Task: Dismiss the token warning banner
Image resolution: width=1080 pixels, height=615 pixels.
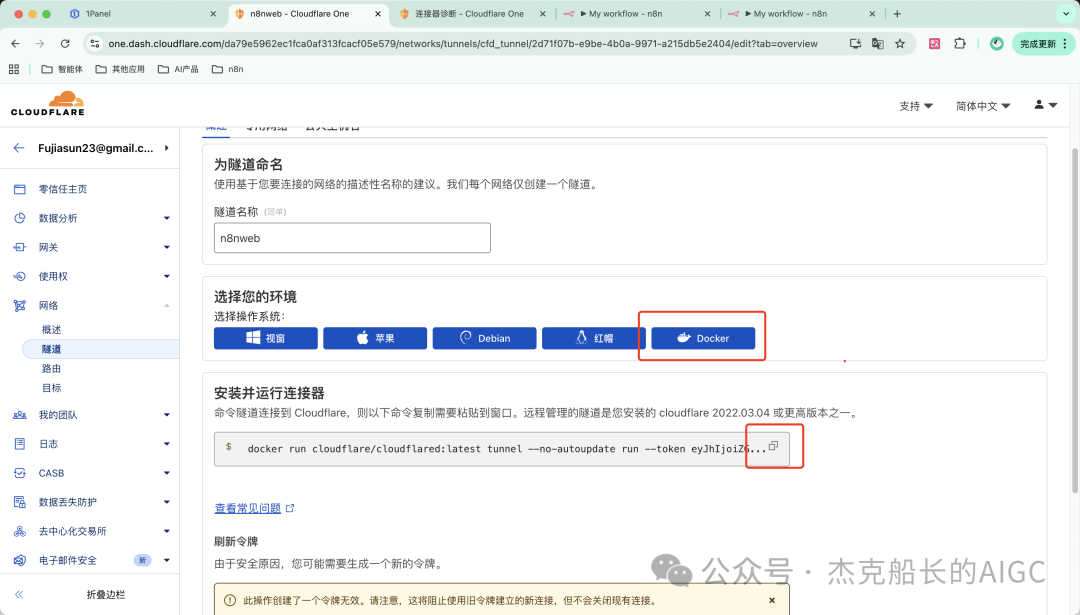Action: click(x=772, y=601)
